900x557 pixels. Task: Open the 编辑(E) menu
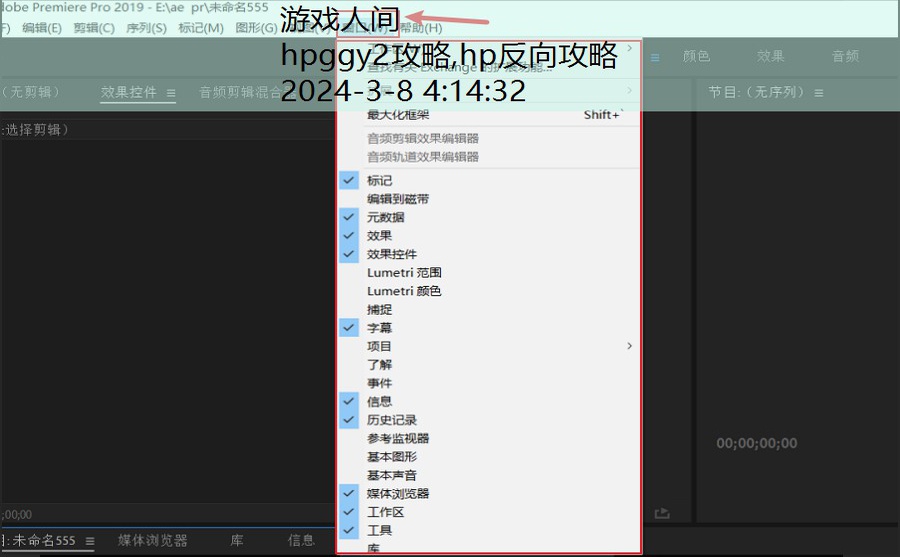(42, 28)
